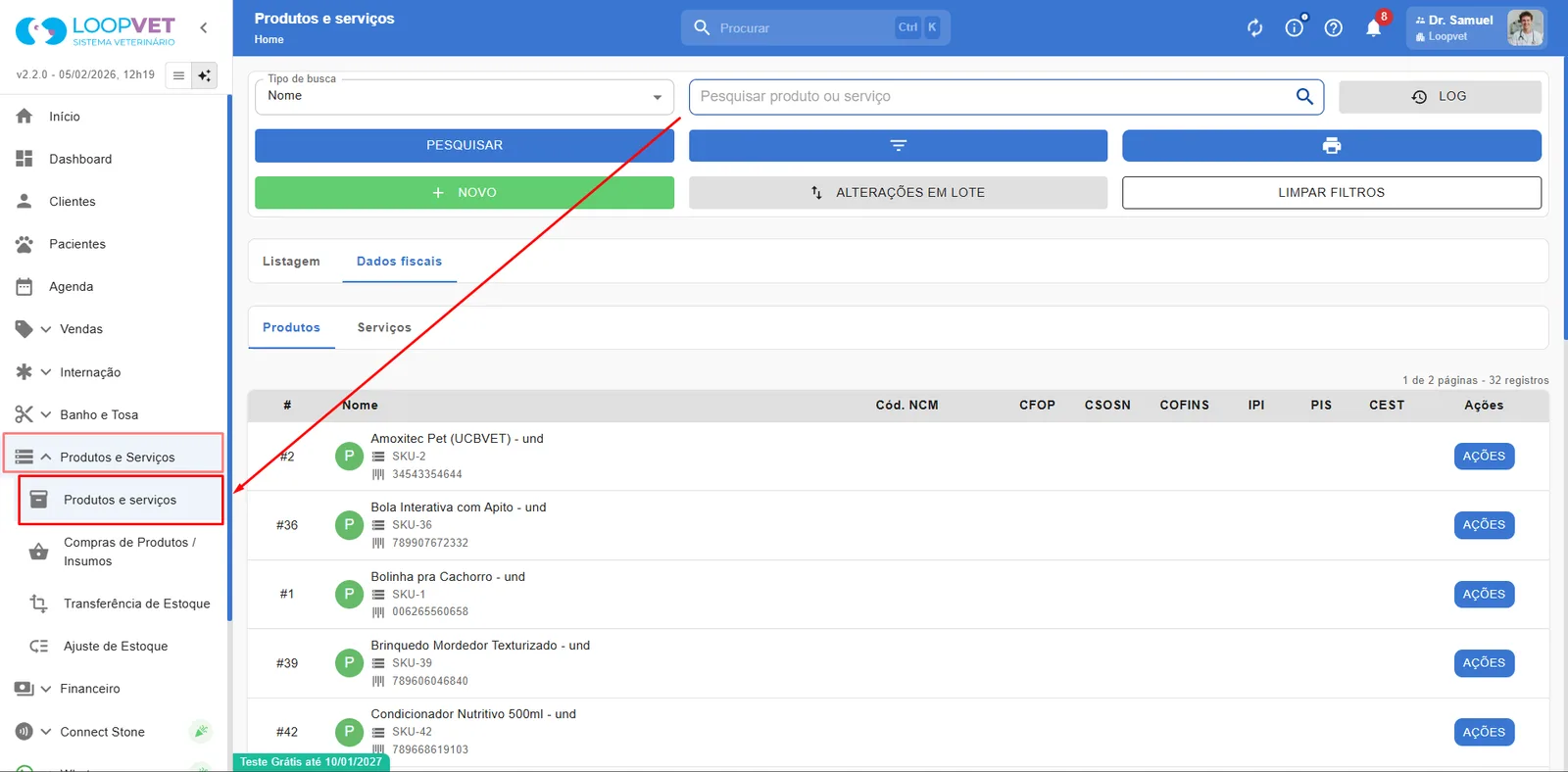This screenshot has height=772, width=1568.
Task: Open Tipo de busca dropdown Nome
Action: click(465, 96)
